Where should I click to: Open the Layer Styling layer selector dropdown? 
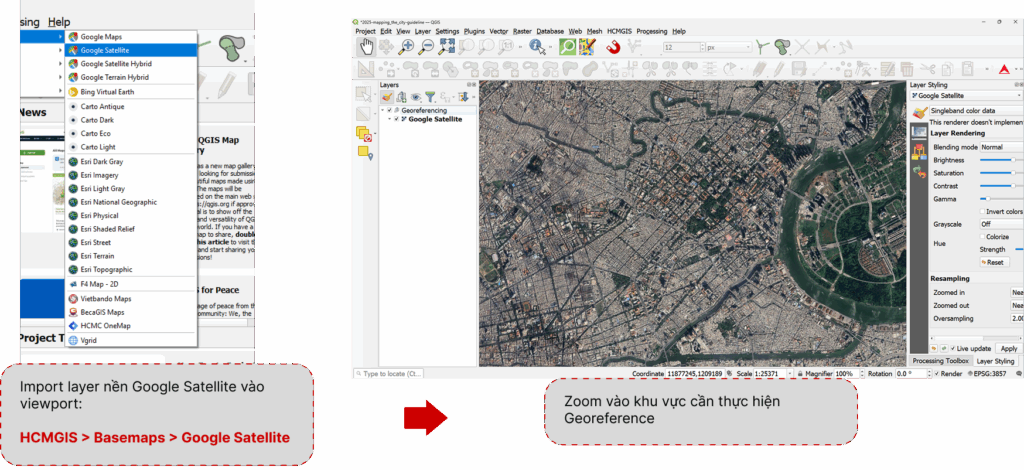[x=967, y=96]
